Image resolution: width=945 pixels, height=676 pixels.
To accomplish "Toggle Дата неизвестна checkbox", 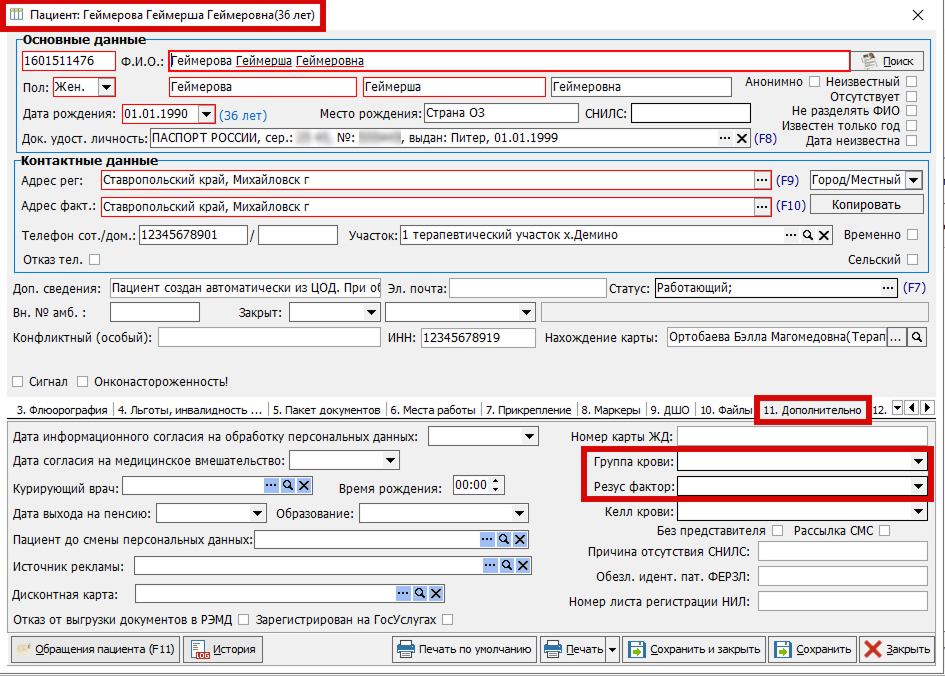I will pyautogui.click(x=912, y=140).
